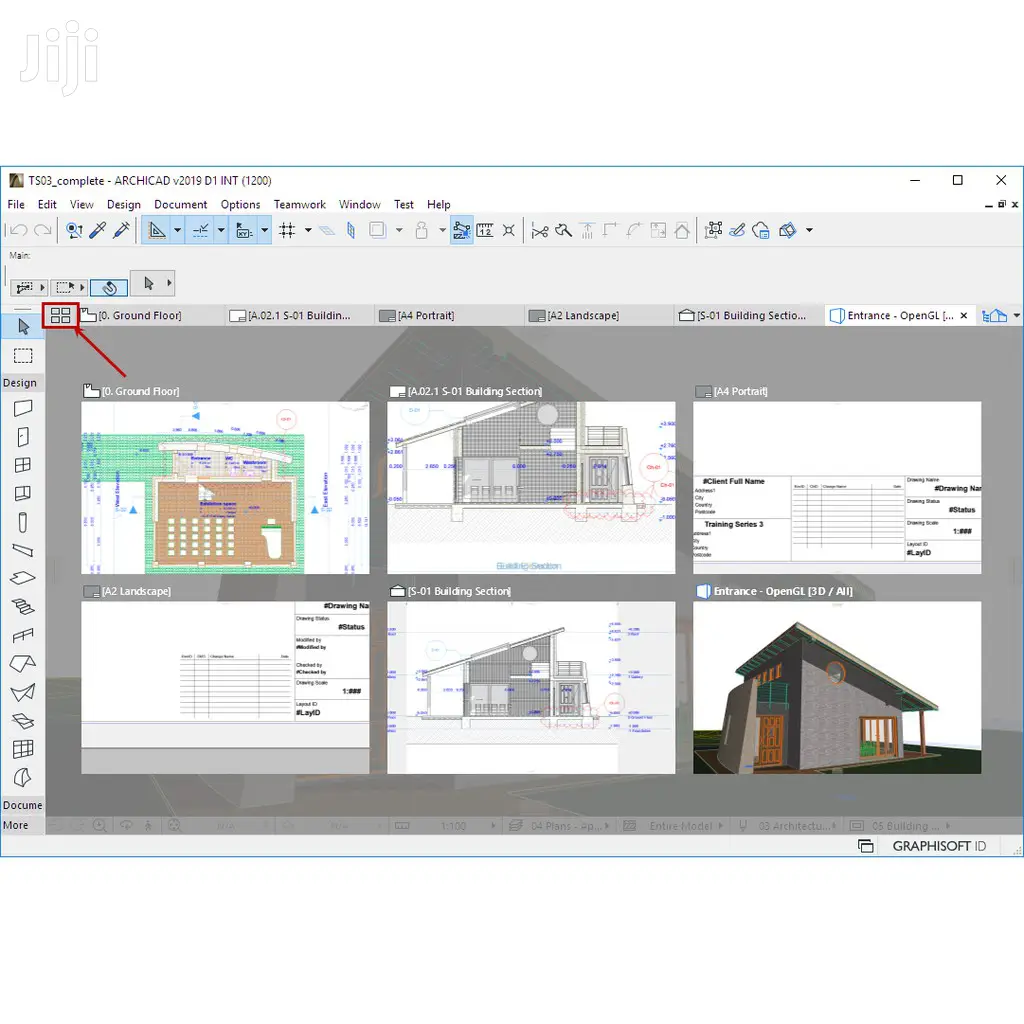Click the tab overview grid icon
The height and width of the screenshot is (1024, 1024).
(60, 315)
